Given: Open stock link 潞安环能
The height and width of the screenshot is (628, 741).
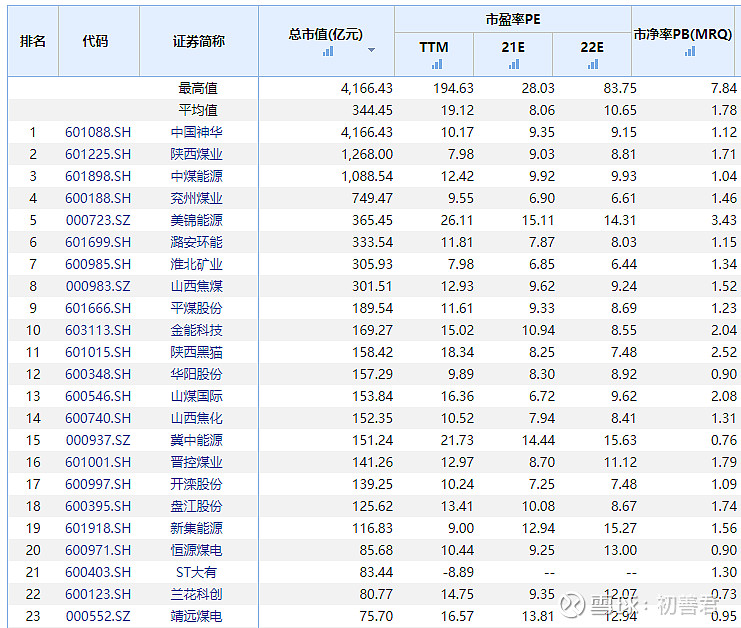Looking at the screenshot, I should 197,242.
